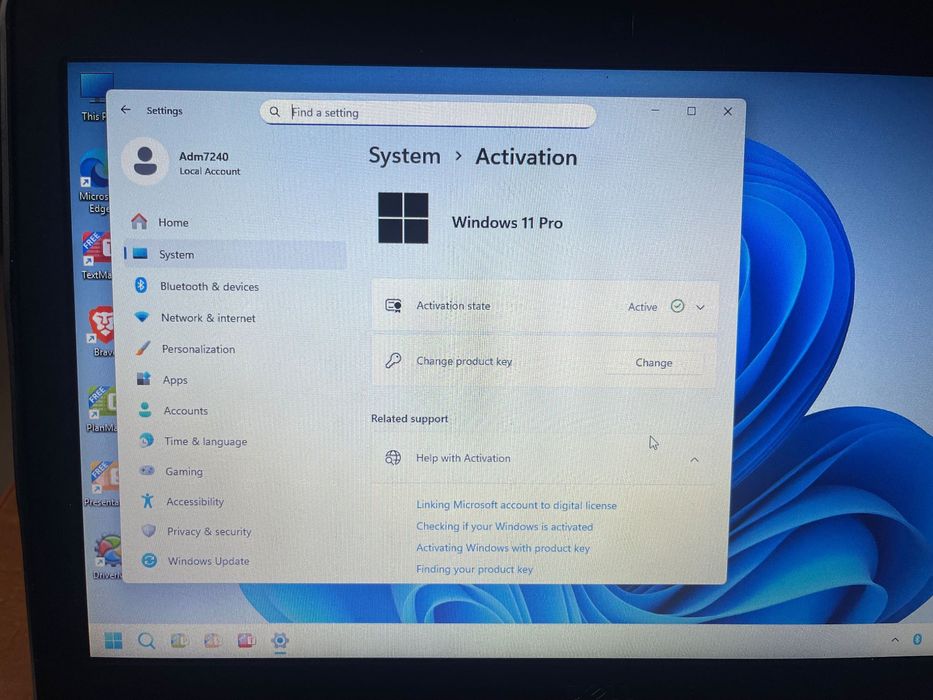Click the Time & language globe-clock icon

[146, 440]
